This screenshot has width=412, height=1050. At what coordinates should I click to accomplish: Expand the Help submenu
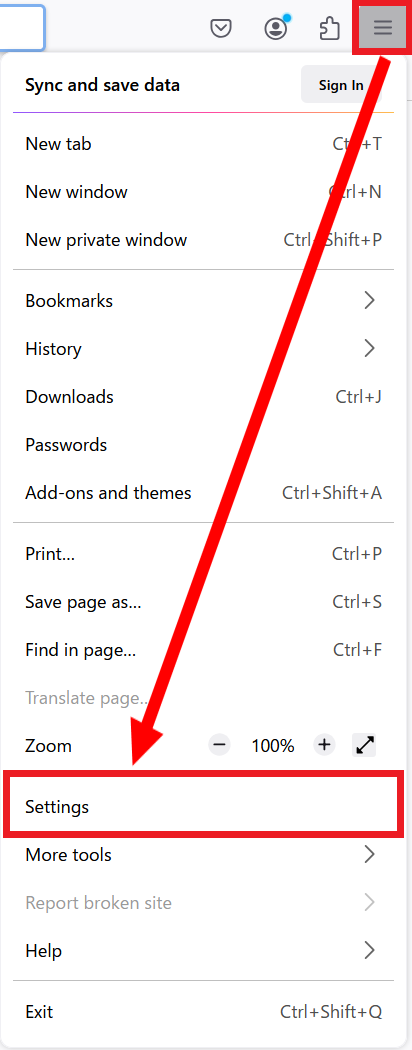(203, 951)
